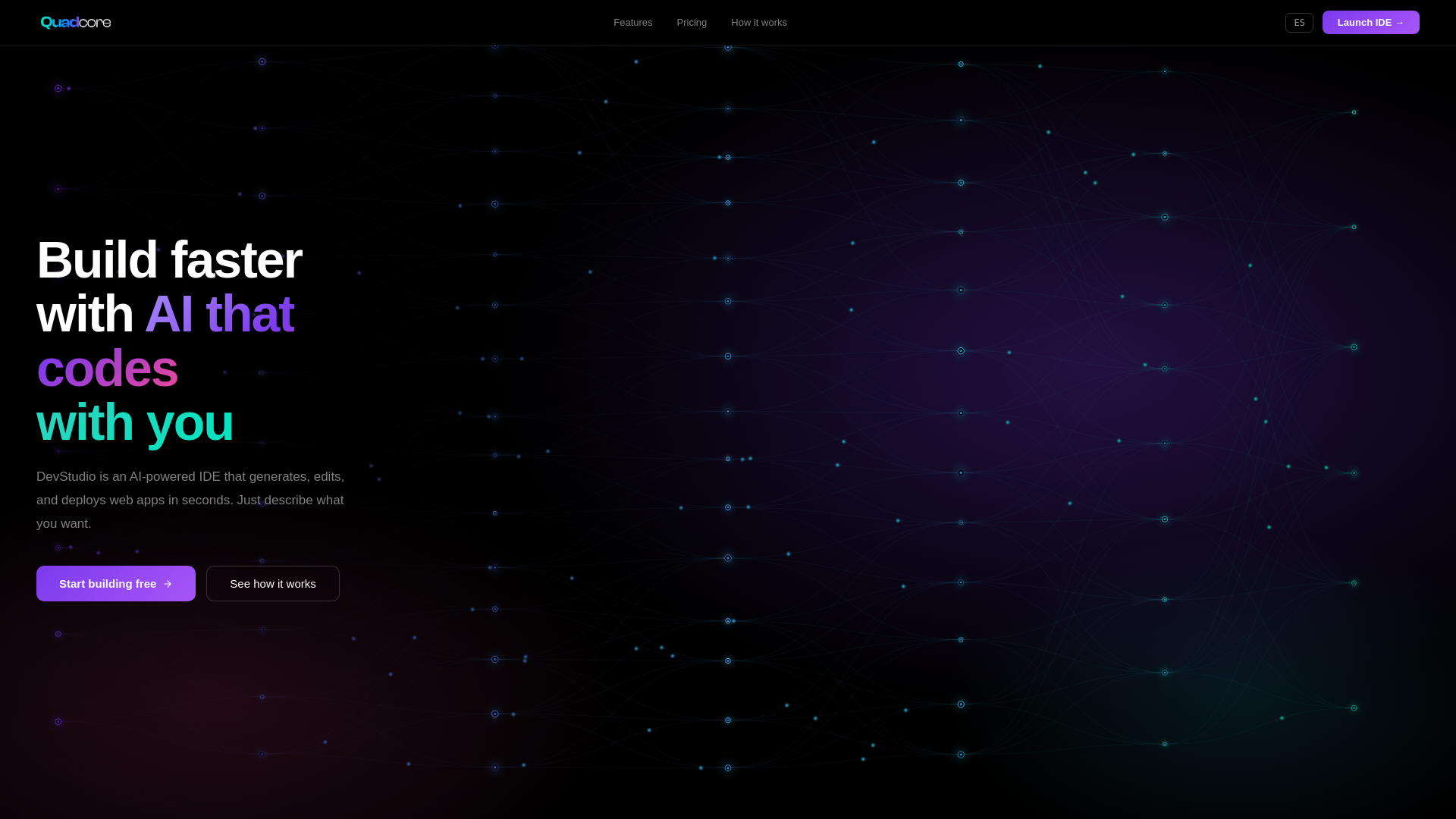Switch language using the ES toggle

pyautogui.click(x=1299, y=23)
